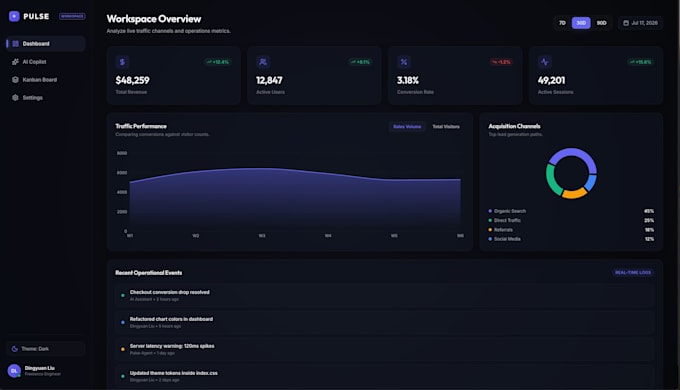Open Kanban Board from sidebar
The image size is (680, 390).
(x=46, y=80)
